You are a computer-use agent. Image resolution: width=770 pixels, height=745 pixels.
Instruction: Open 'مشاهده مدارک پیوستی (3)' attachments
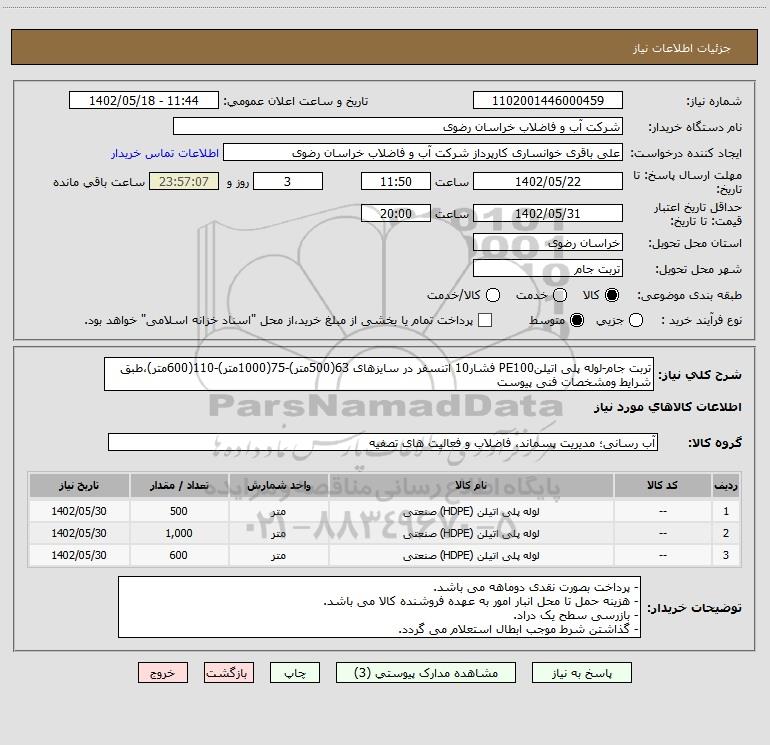pyautogui.click(x=426, y=673)
